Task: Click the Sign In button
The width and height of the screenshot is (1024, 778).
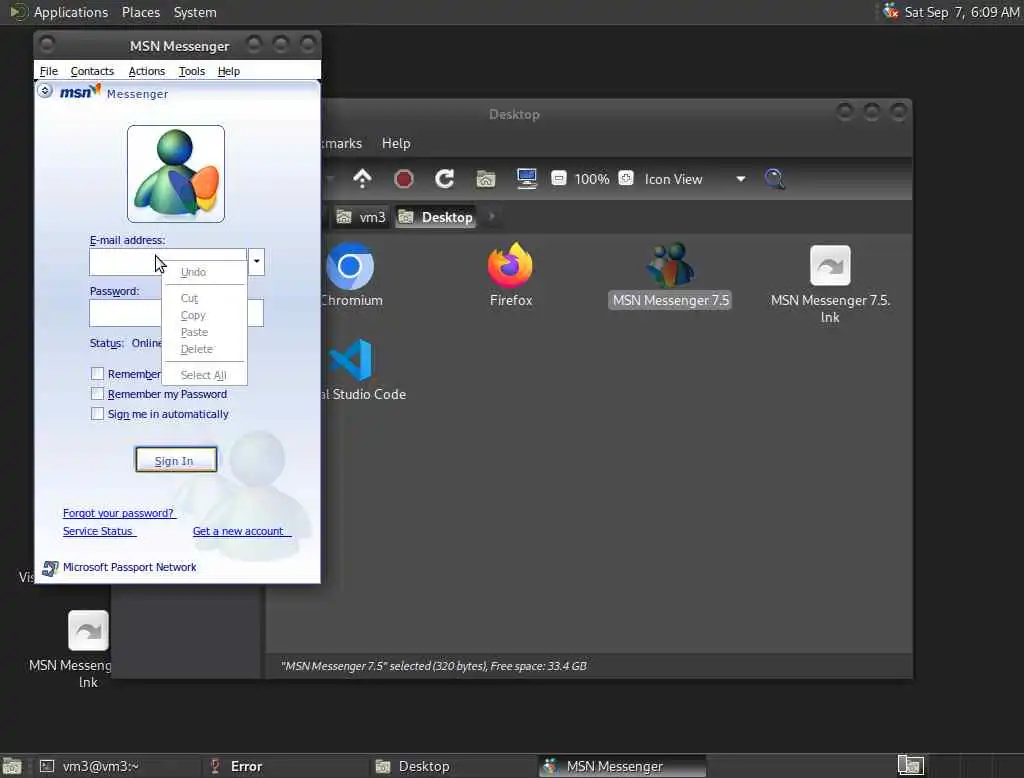Action: click(176, 460)
